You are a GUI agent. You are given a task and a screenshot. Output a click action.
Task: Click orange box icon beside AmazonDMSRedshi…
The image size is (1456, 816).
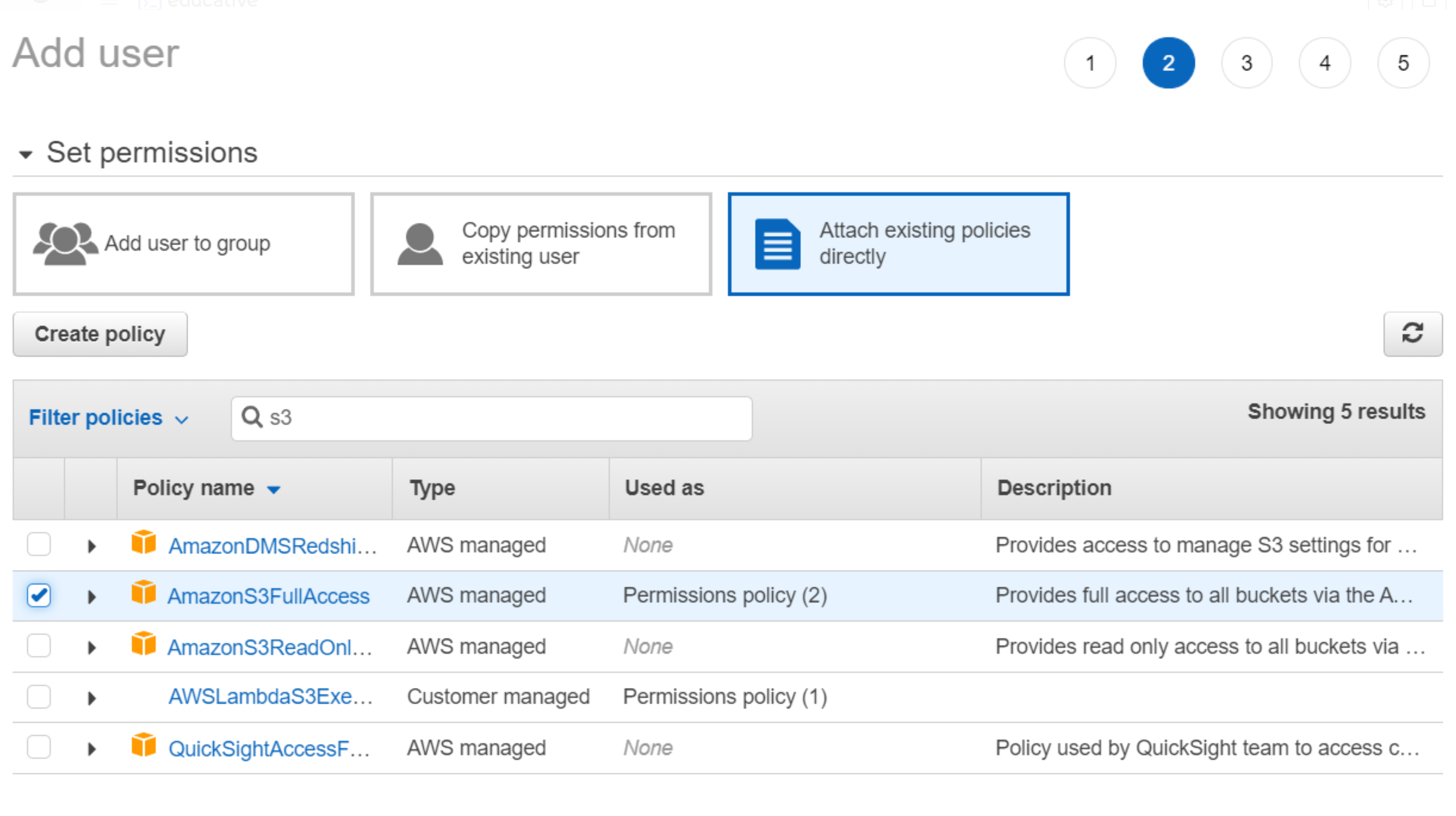(x=144, y=543)
